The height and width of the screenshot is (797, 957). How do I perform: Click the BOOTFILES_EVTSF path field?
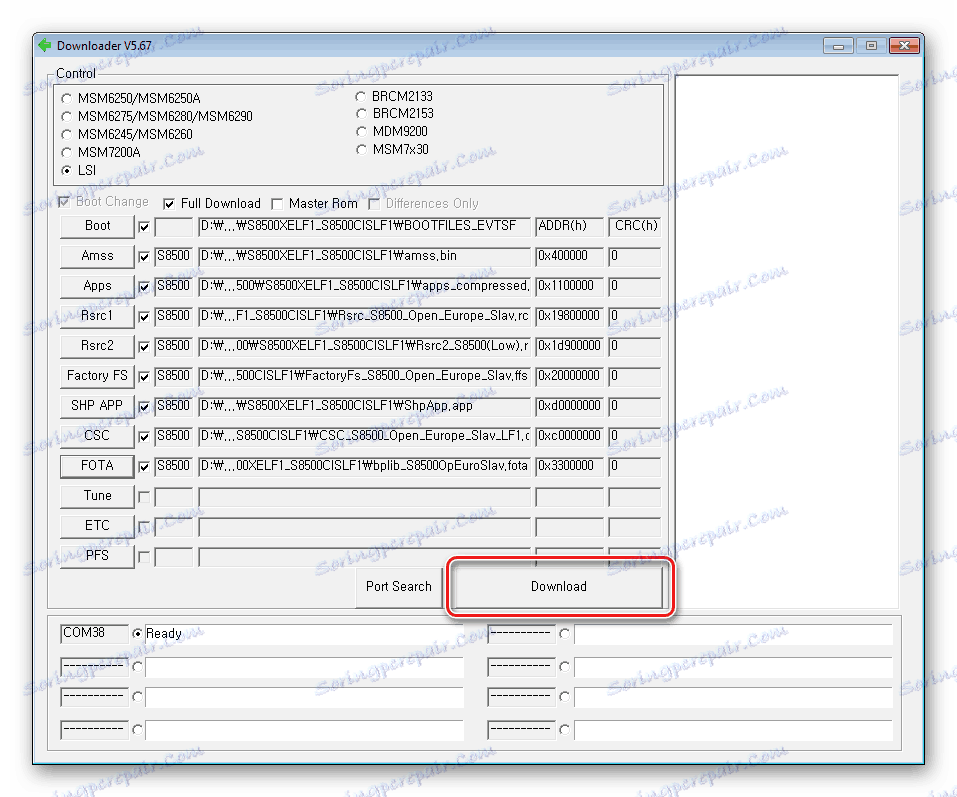pos(364,226)
